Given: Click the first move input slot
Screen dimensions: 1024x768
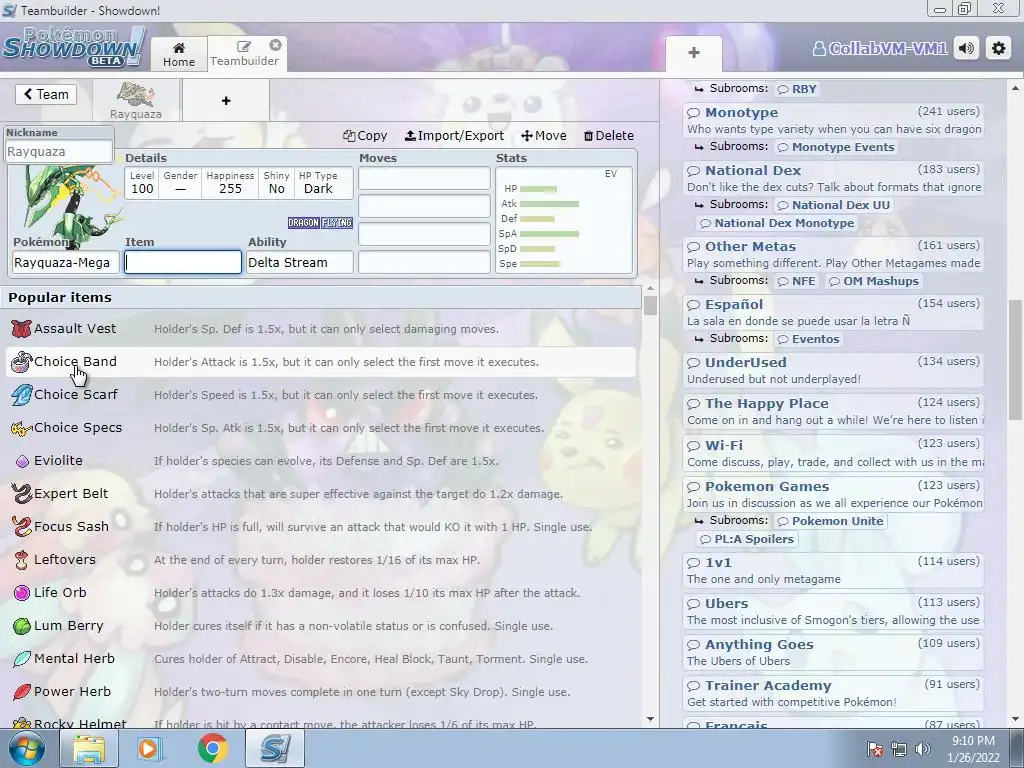Looking at the screenshot, I should pyautogui.click(x=424, y=178).
